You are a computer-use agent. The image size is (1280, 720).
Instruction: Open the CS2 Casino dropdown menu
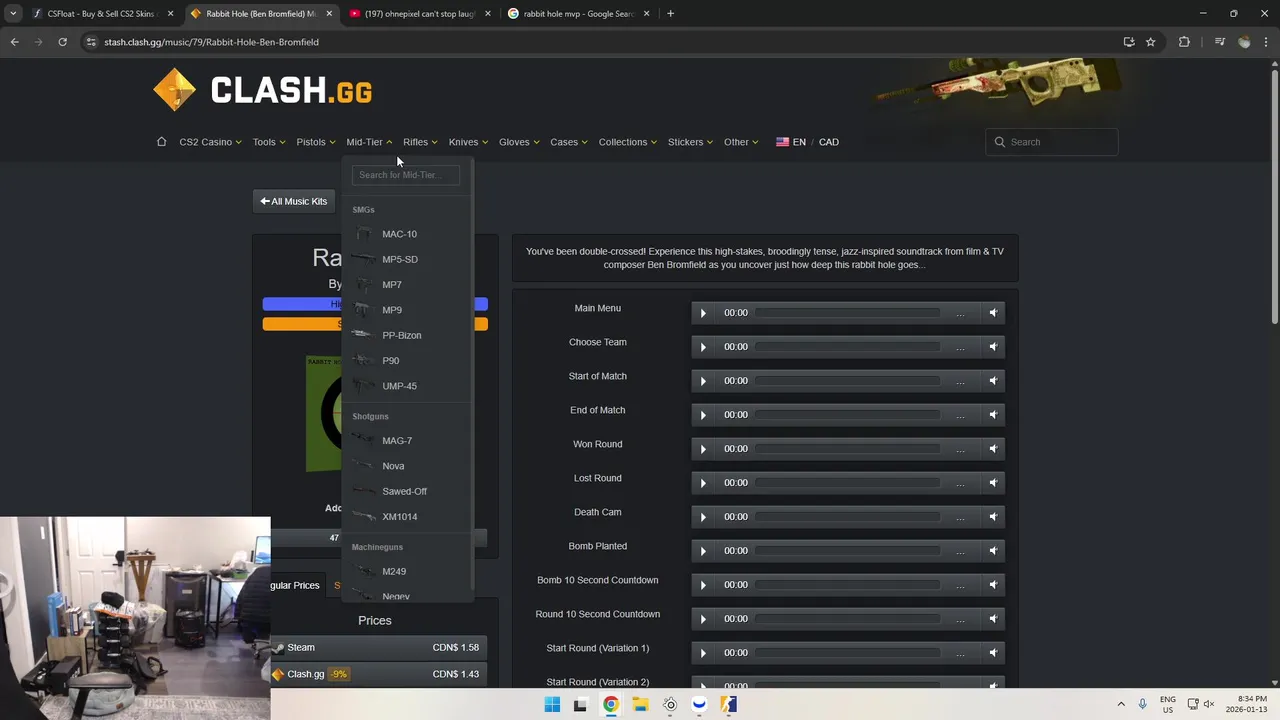pyautogui.click(x=210, y=142)
